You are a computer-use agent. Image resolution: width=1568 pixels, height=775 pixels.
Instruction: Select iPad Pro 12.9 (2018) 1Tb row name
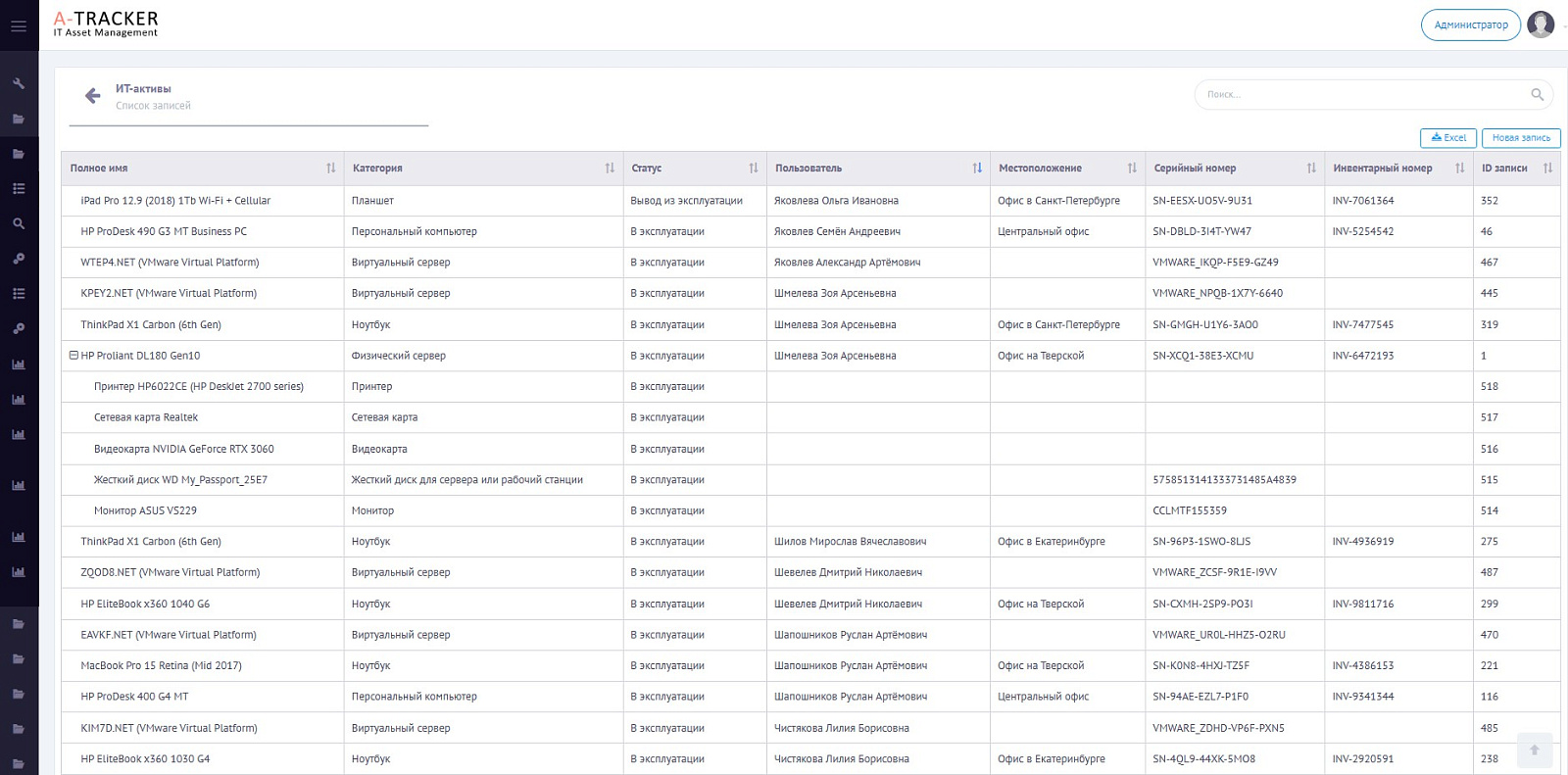175,201
